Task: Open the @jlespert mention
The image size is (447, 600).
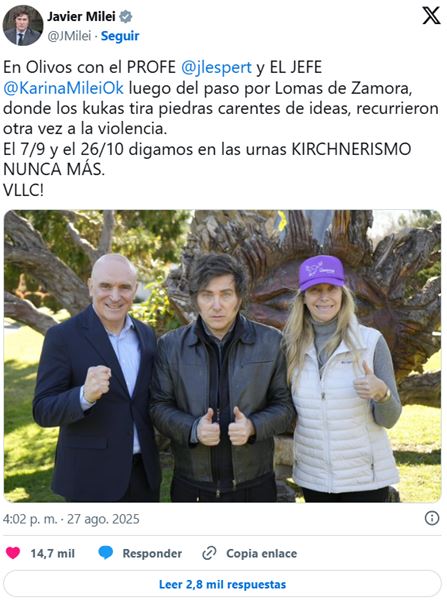Action: coord(216,67)
